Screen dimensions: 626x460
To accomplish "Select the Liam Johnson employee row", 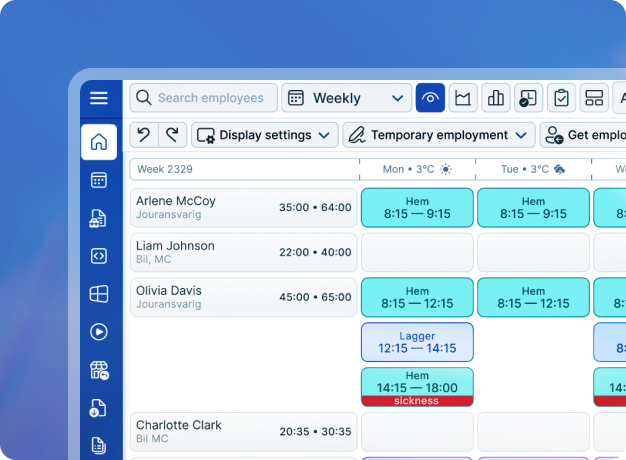I will point(243,252).
